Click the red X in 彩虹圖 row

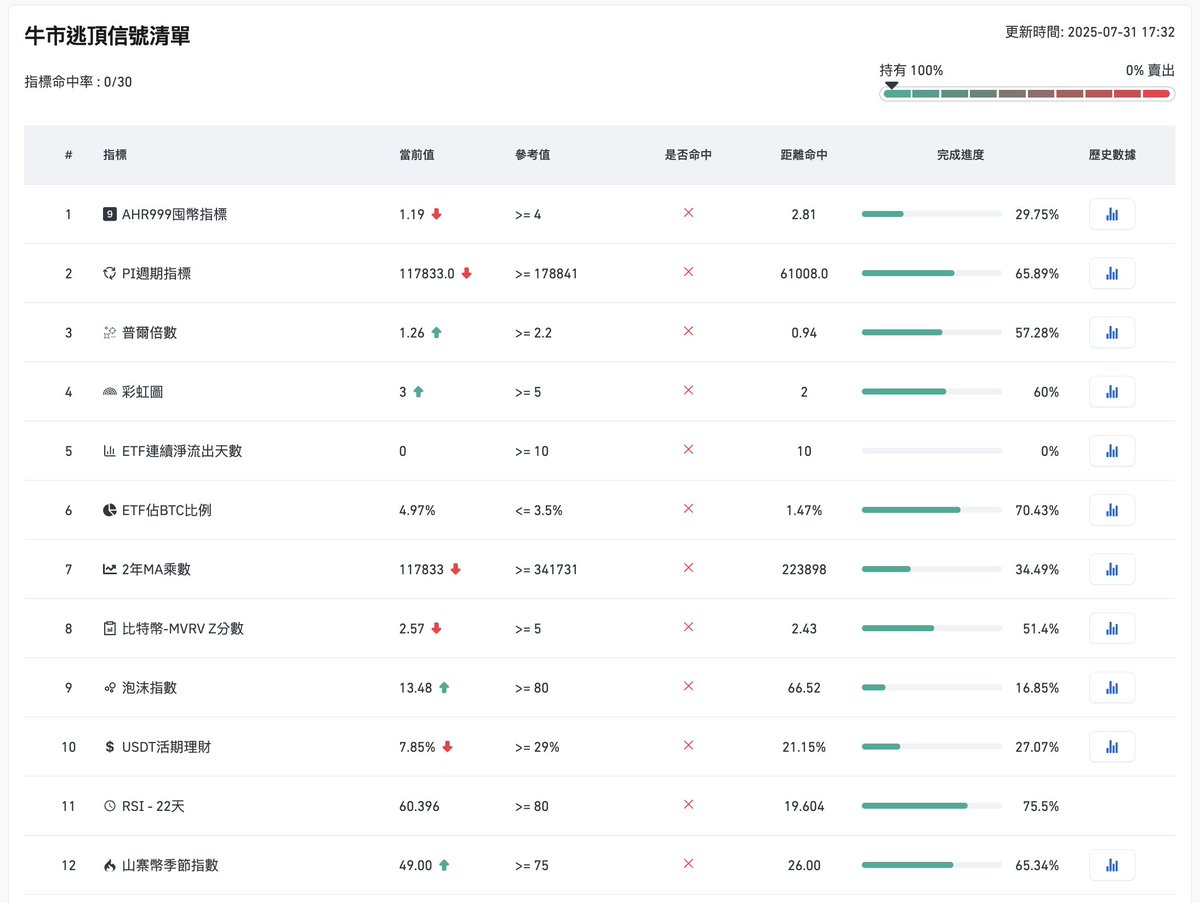pos(688,391)
